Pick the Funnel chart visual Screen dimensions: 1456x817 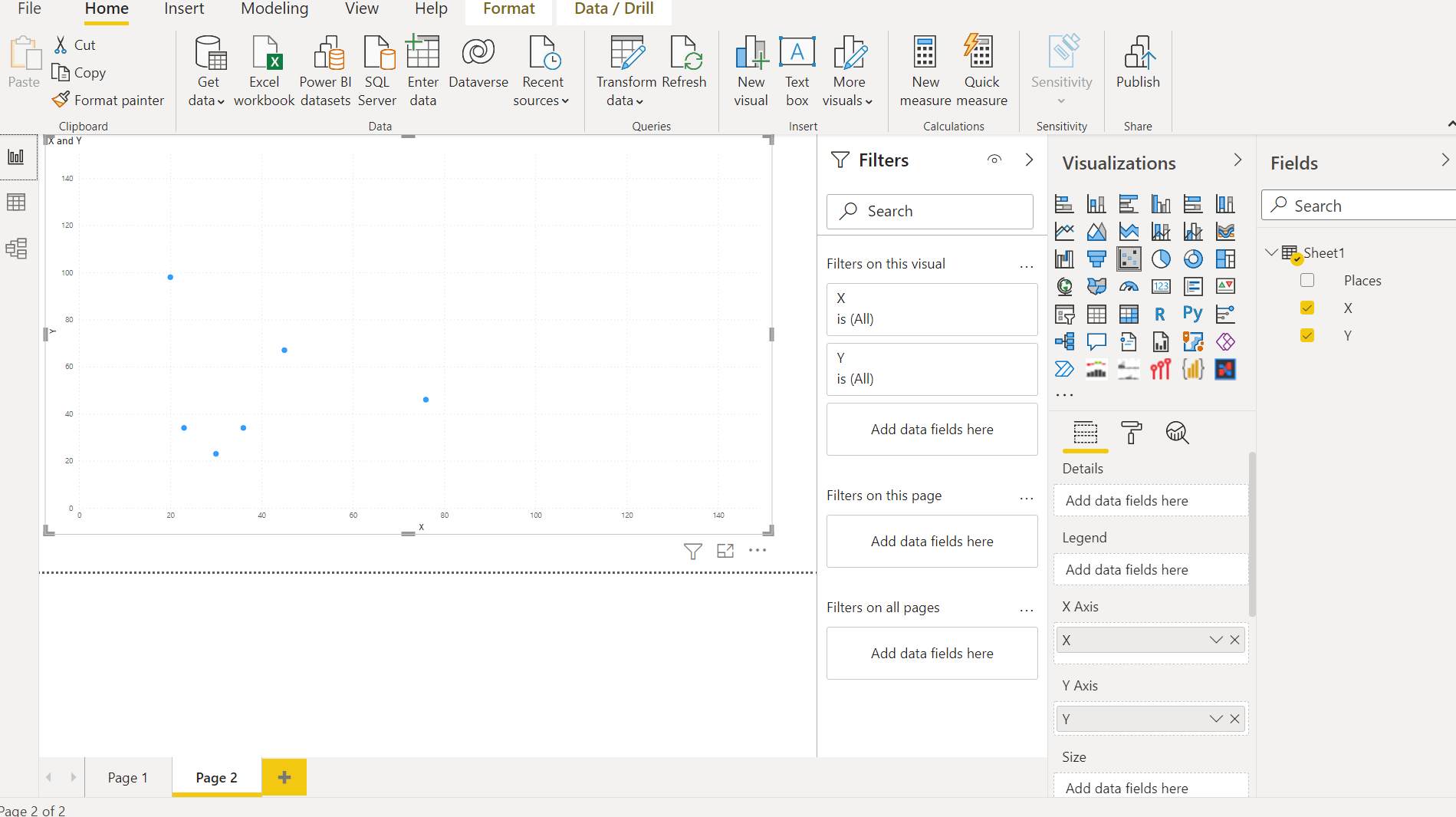click(1096, 259)
